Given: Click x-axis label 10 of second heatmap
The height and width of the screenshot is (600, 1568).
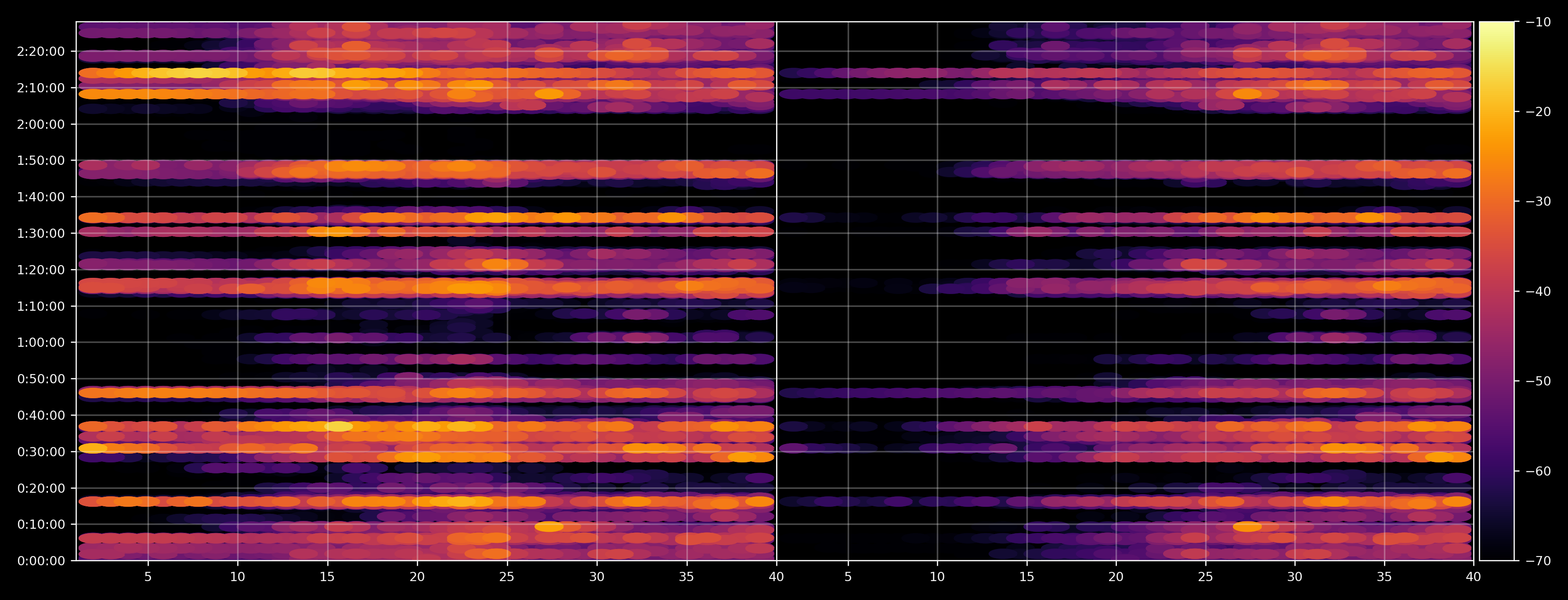Looking at the screenshot, I should (937, 577).
